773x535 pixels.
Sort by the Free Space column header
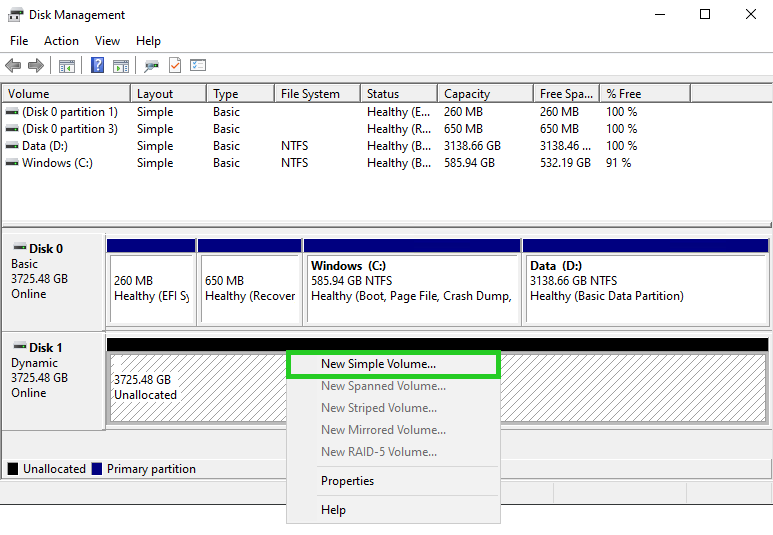pyautogui.click(x=566, y=94)
